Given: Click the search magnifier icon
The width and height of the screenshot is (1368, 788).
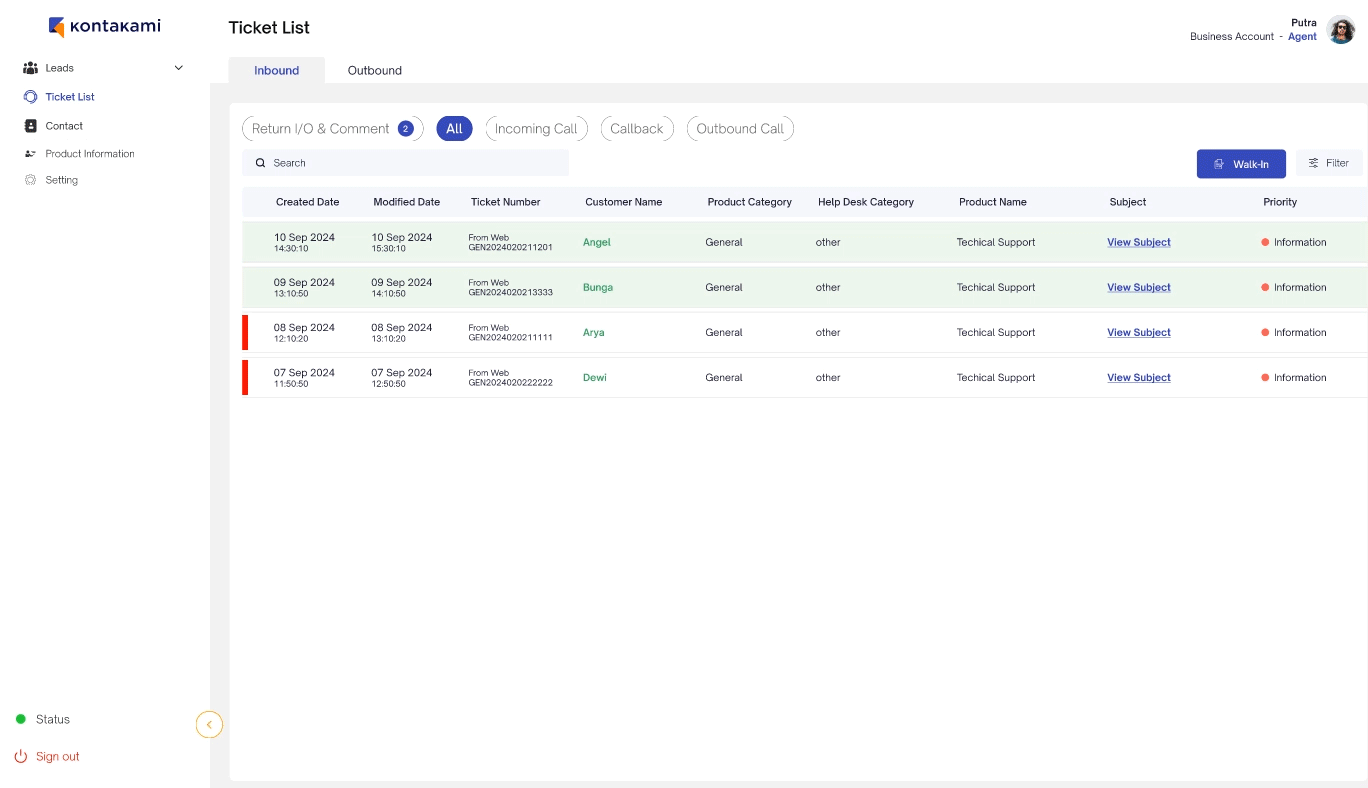Looking at the screenshot, I should coord(260,163).
